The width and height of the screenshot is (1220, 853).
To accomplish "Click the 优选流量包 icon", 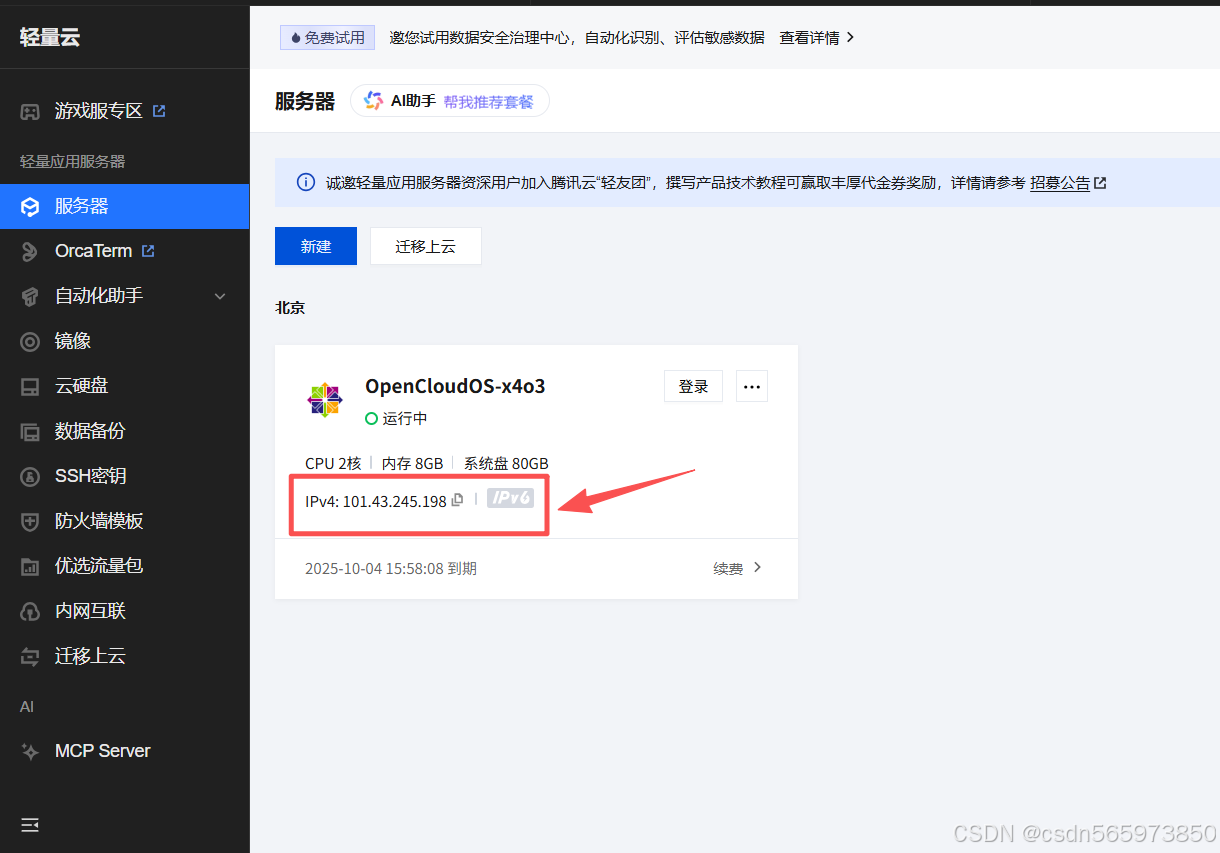I will [x=30, y=566].
